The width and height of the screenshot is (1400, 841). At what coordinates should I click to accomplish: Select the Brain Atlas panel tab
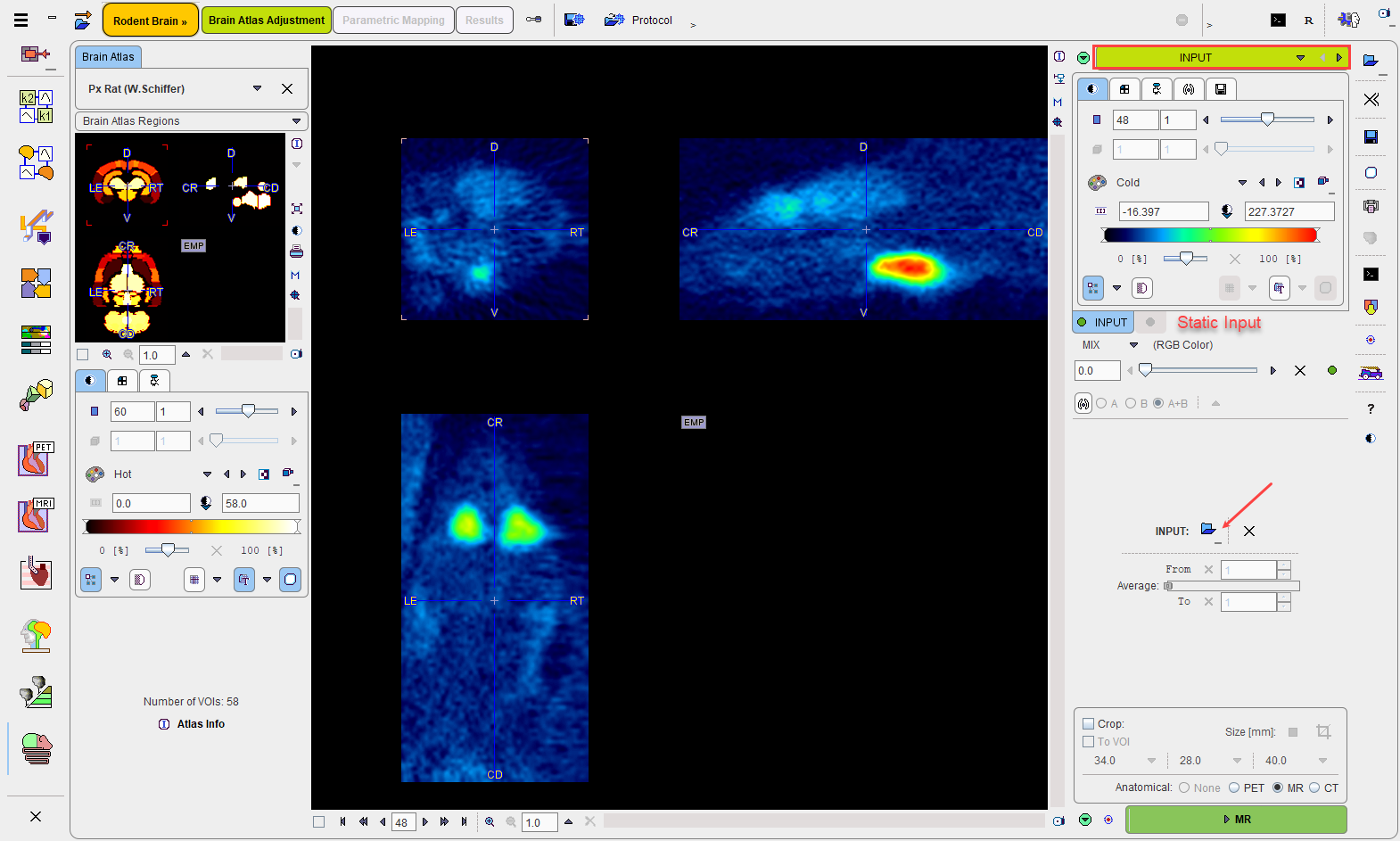tap(108, 56)
